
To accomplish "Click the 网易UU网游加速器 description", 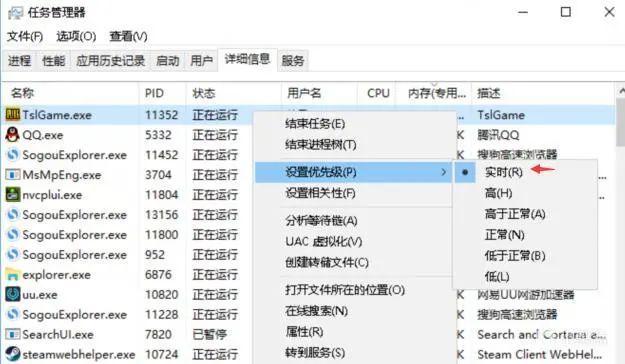I will tap(526, 295).
